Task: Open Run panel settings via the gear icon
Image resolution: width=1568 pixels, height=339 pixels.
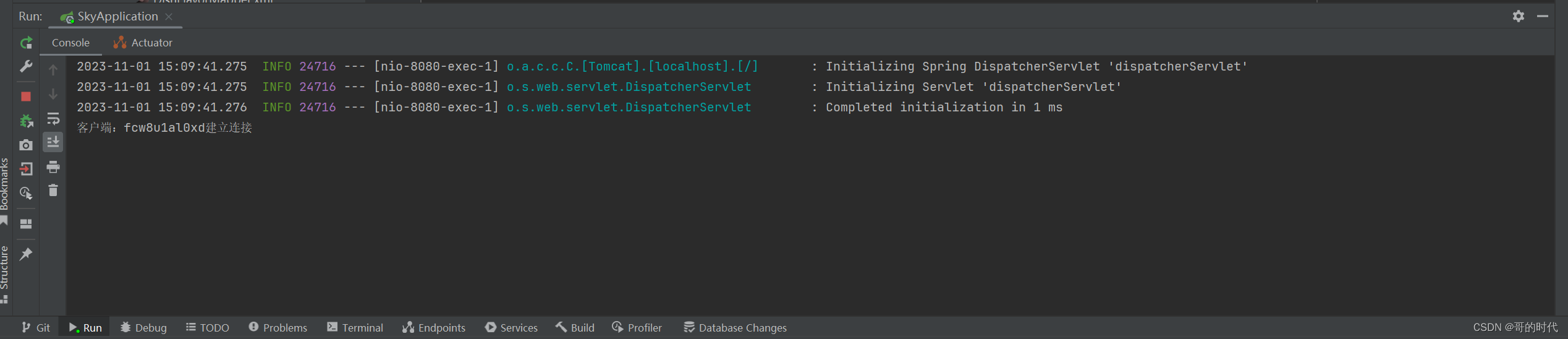Action: (x=1518, y=16)
